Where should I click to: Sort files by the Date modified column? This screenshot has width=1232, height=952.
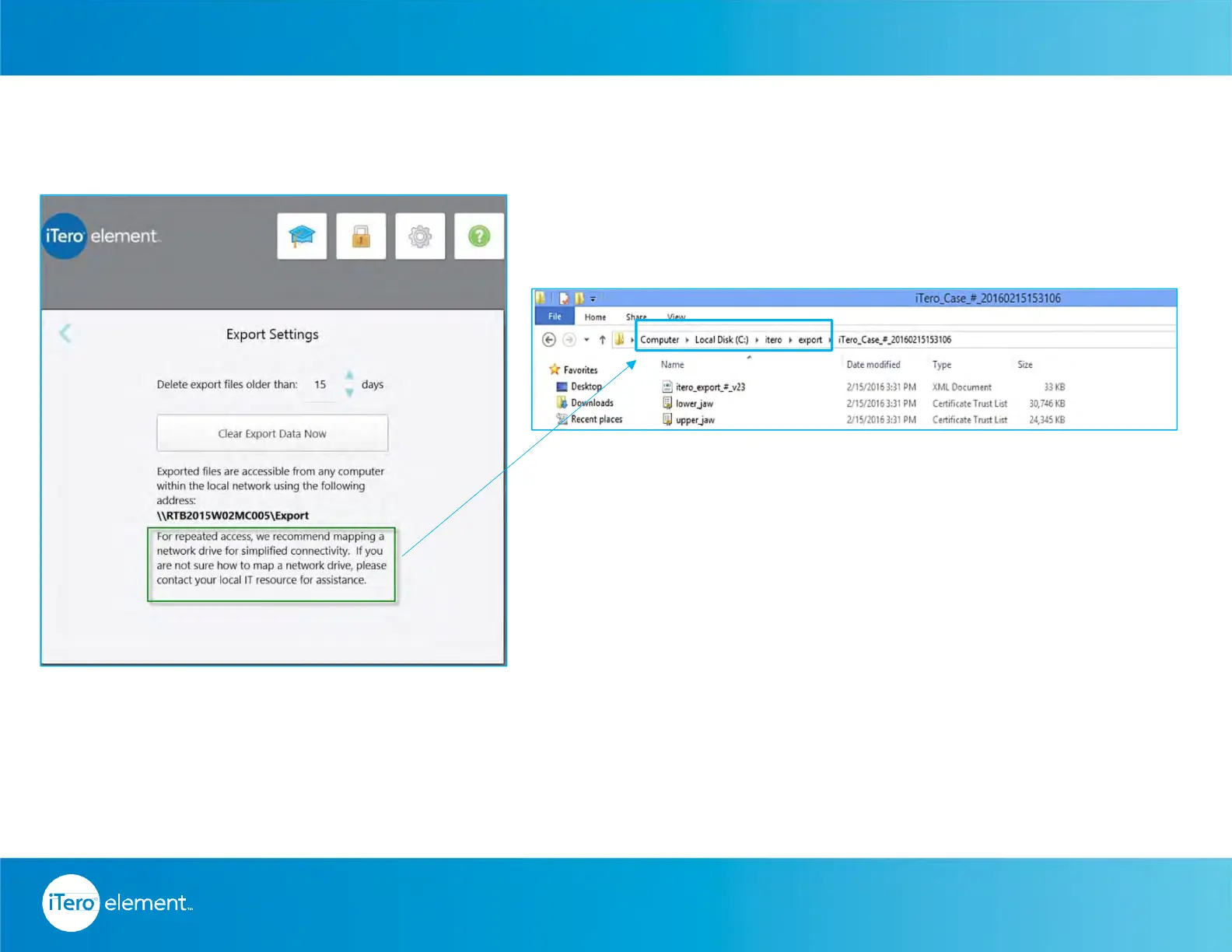(x=873, y=365)
